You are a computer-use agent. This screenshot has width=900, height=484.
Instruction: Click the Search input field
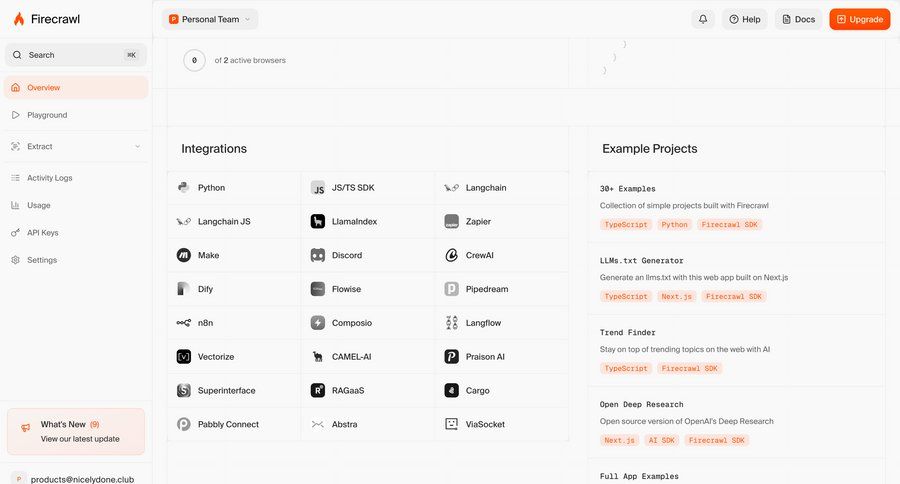click(75, 55)
